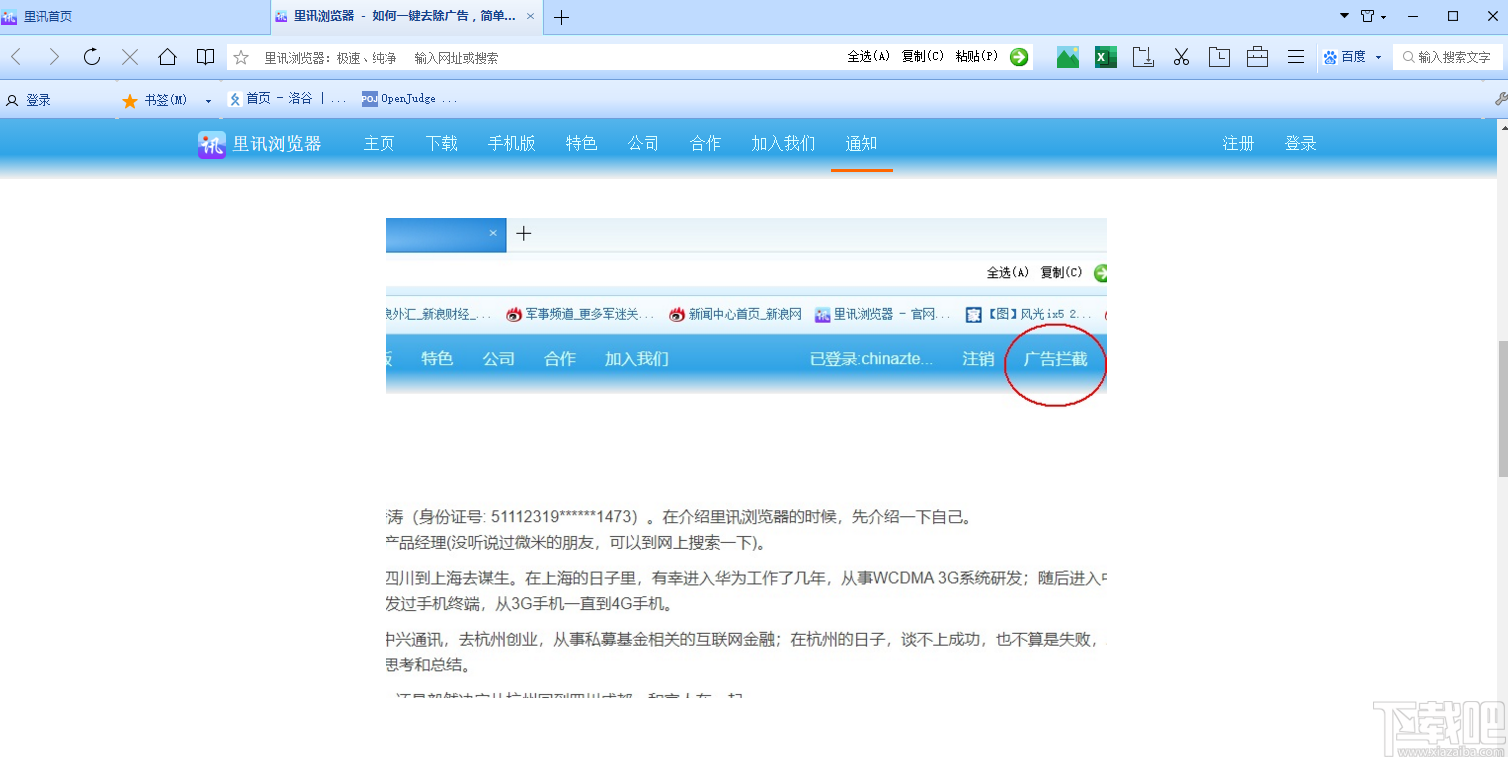
Task: Open the 手机版 navigation item
Action: [511, 143]
